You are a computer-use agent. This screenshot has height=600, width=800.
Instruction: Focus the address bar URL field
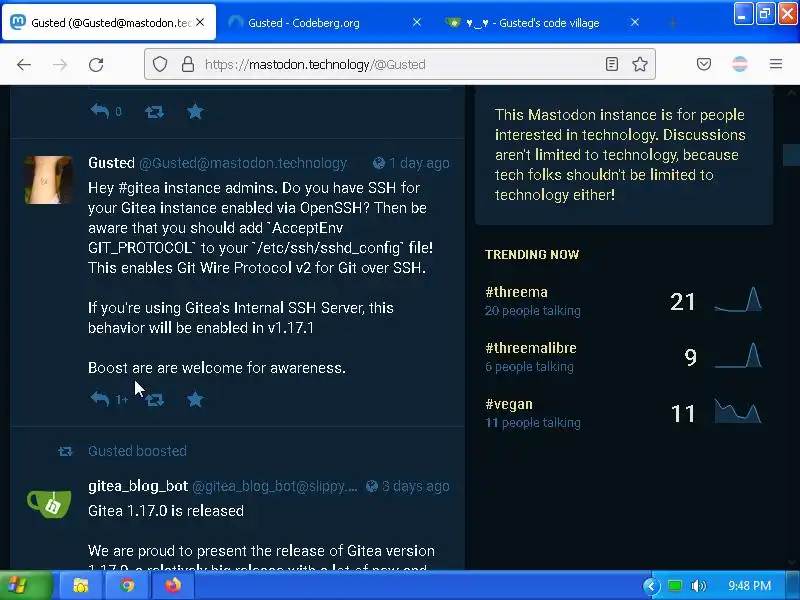pos(400,64)
